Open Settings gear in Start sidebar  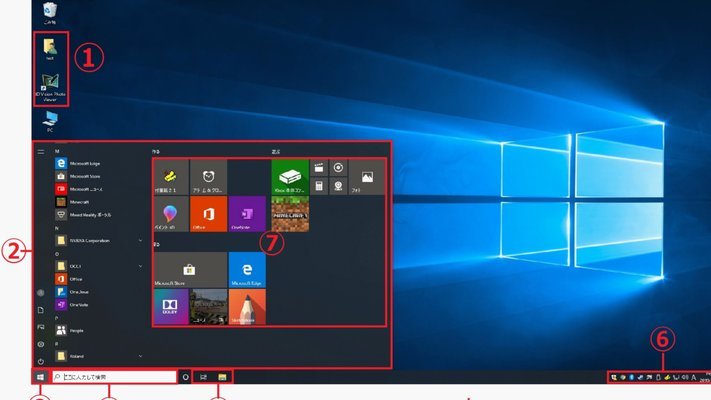click(x=41, y=344)
